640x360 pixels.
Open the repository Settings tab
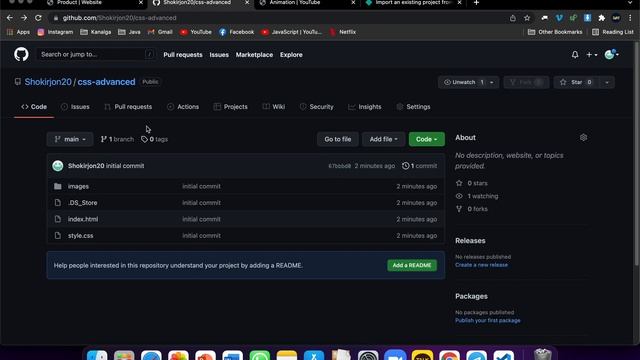point(413,107)
